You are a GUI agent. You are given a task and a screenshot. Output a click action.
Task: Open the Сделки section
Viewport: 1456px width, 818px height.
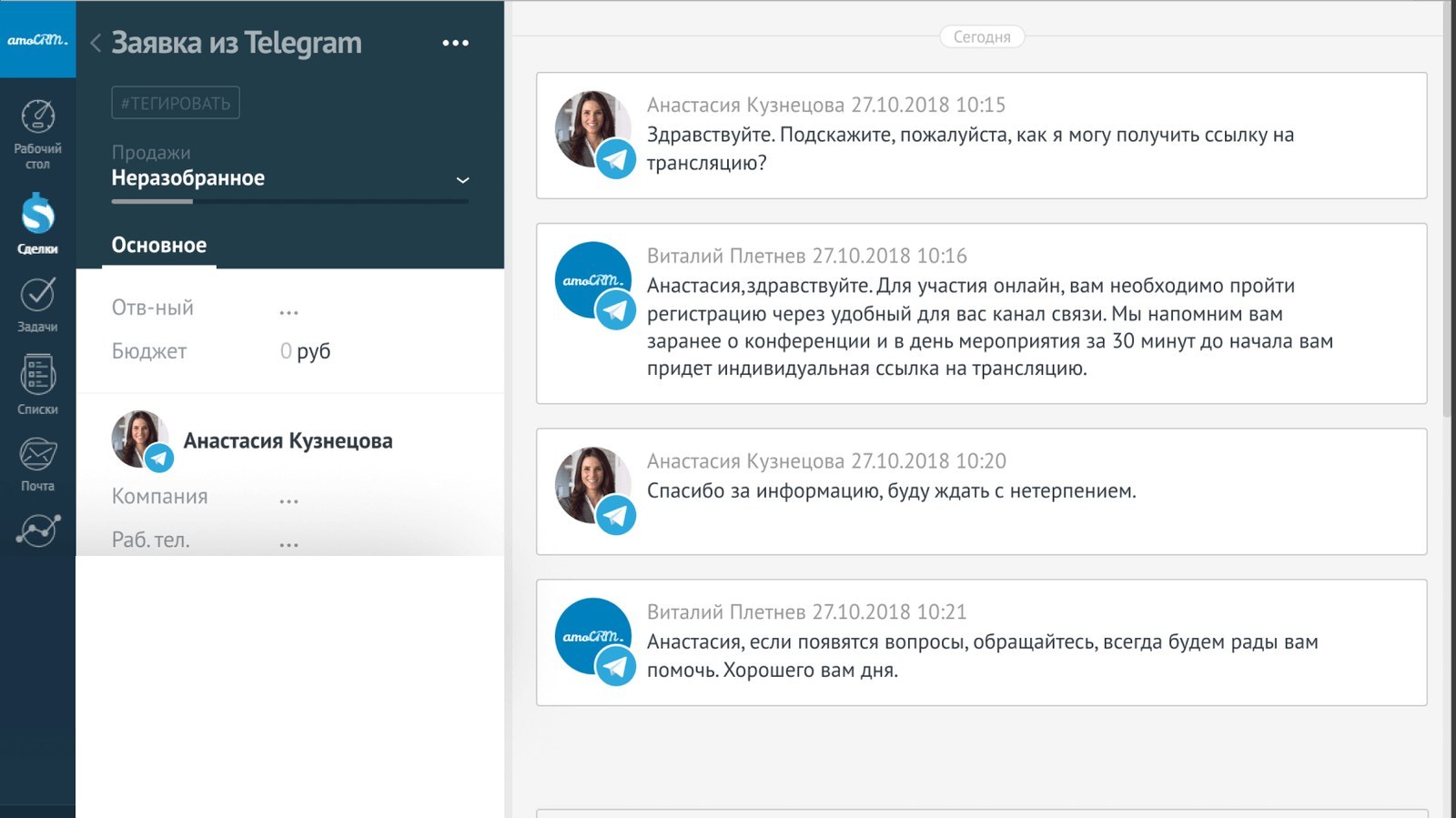(x=37, y=224)
